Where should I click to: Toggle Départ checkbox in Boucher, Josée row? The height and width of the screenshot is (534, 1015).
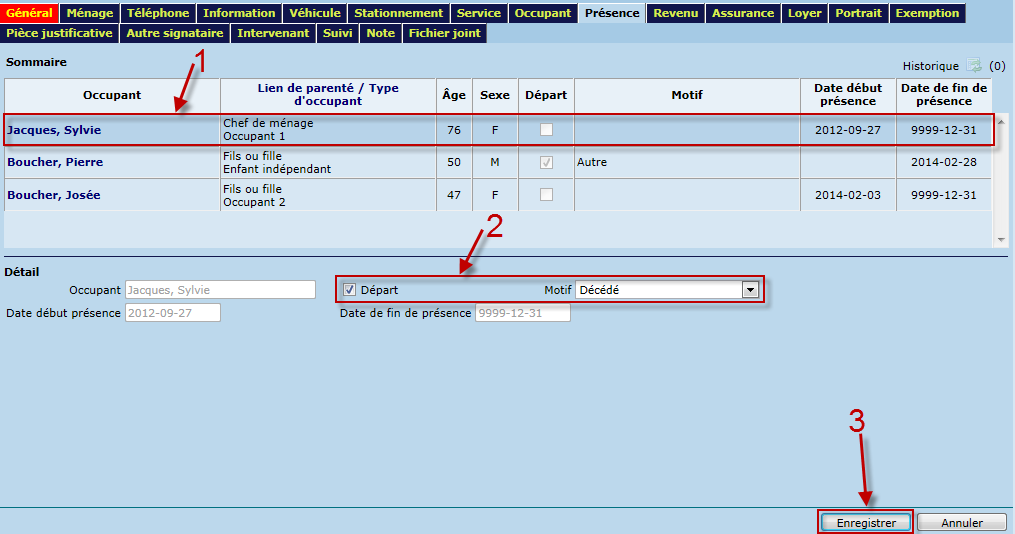pyautogui.click(x=546, y=195)
